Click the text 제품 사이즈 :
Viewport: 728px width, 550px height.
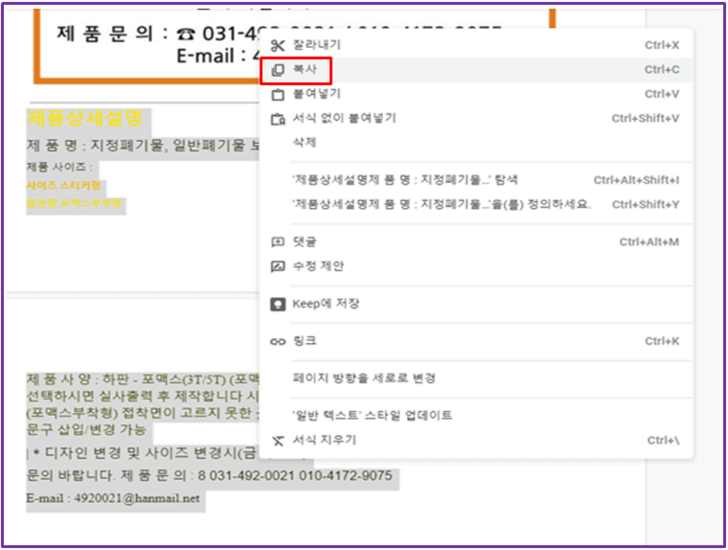coord(59,167)
